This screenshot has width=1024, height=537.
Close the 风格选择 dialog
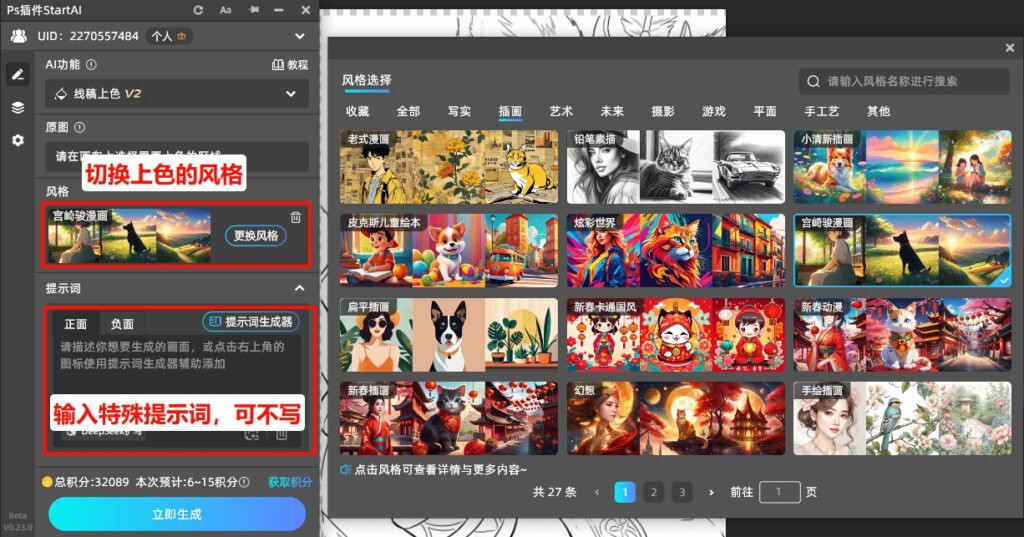coord(1010,48)
